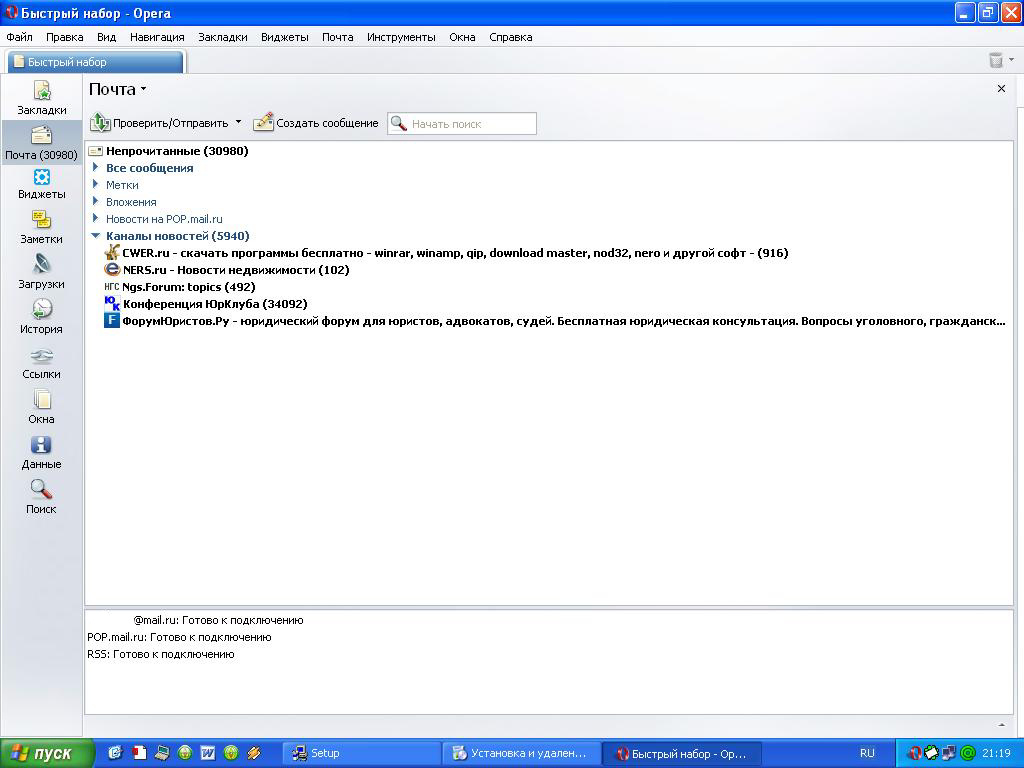Click the CWER.ru feed icon
Viewport: 1024px width, 768px height.
[x=112, y=253]
